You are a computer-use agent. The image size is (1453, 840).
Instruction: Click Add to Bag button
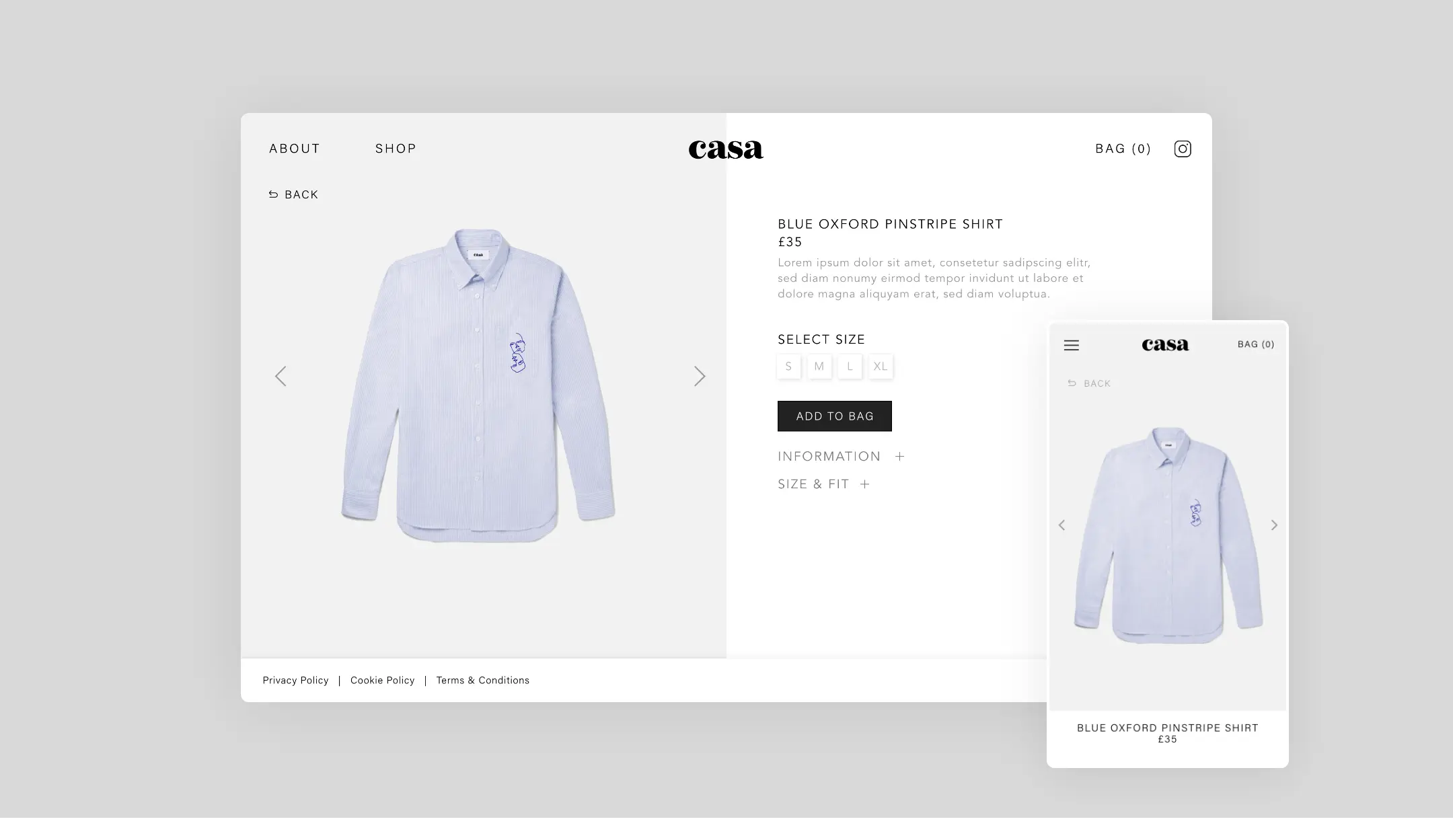coord(835,416)
